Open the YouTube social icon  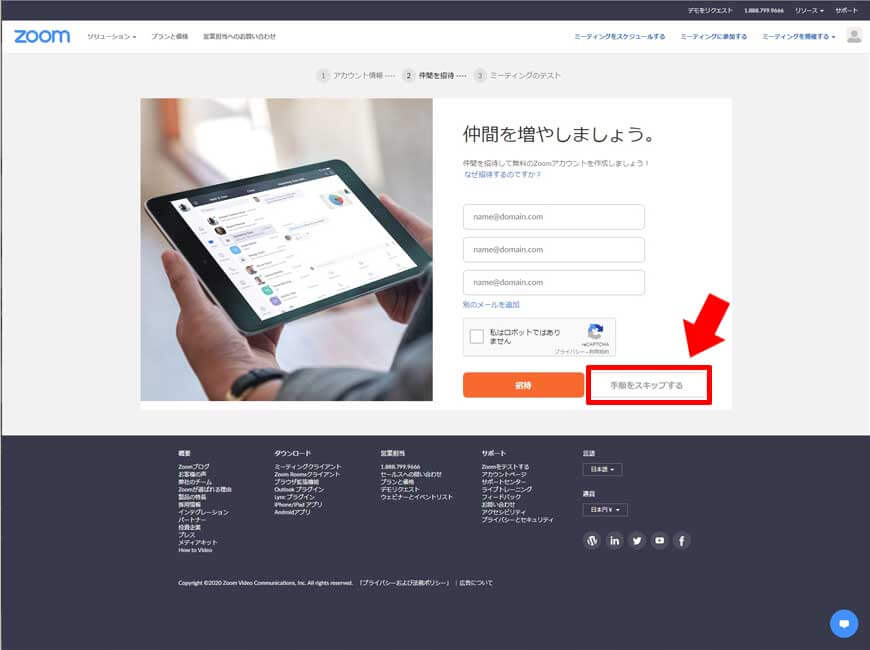tap(659, 540)
